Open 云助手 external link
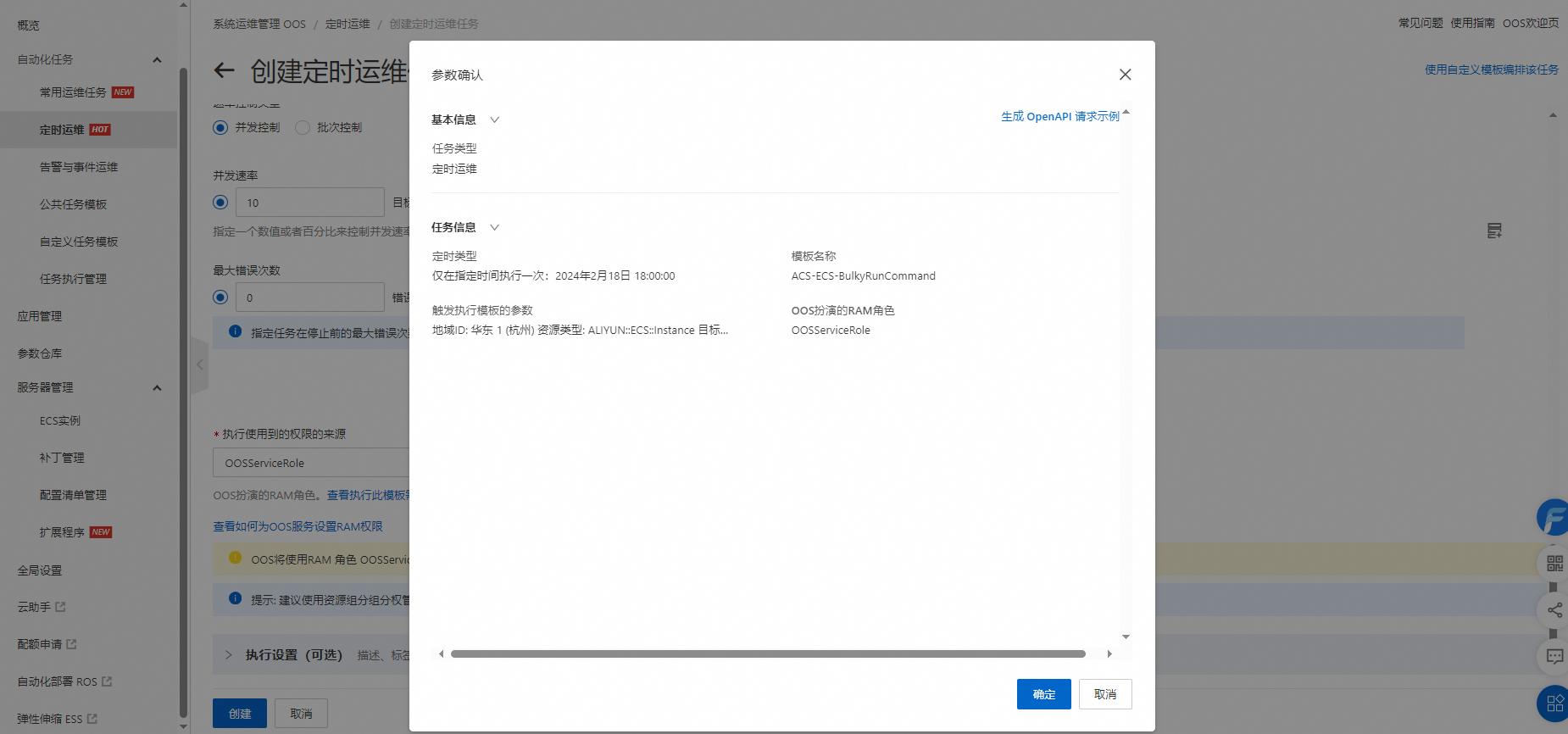This screenshot has height=734, width=1568. click(x=42, y=607)
